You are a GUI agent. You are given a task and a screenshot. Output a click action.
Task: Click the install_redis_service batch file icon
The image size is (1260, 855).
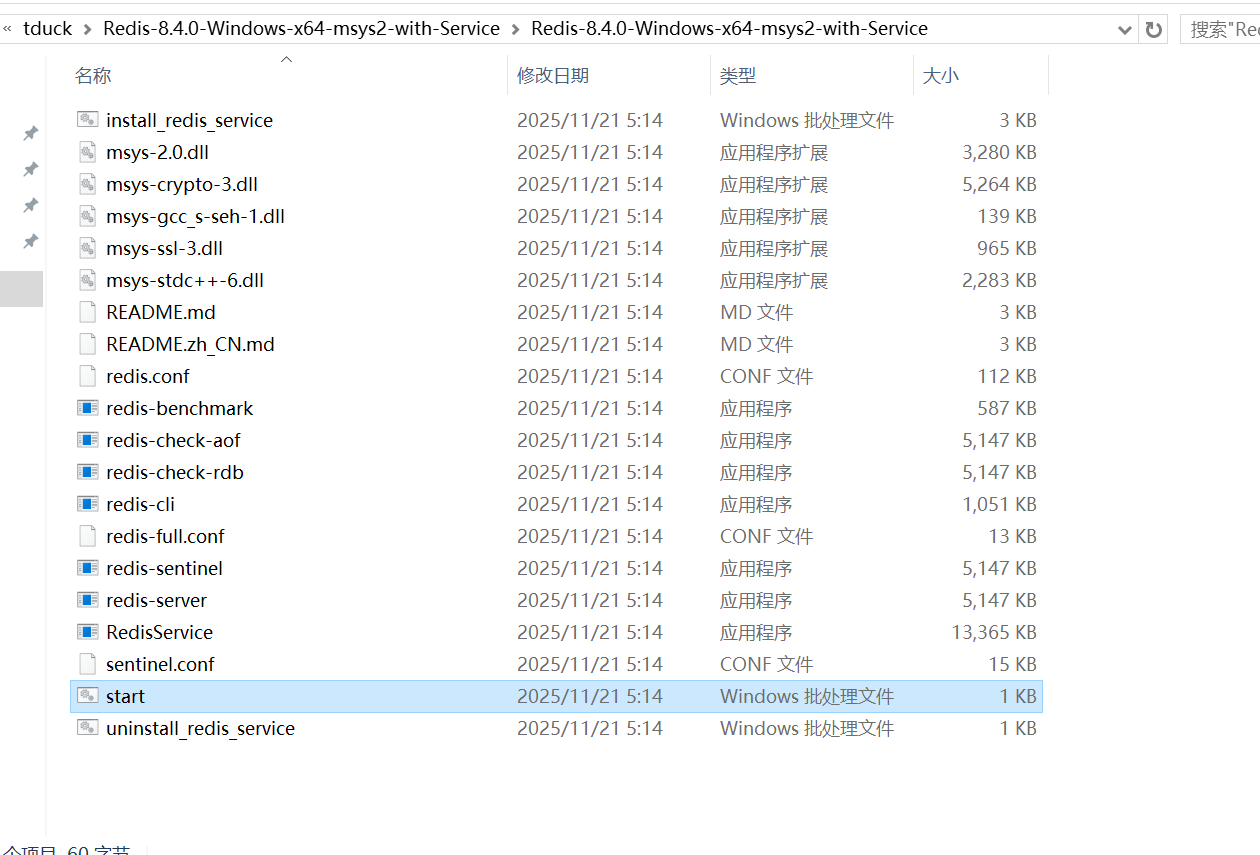88,120
